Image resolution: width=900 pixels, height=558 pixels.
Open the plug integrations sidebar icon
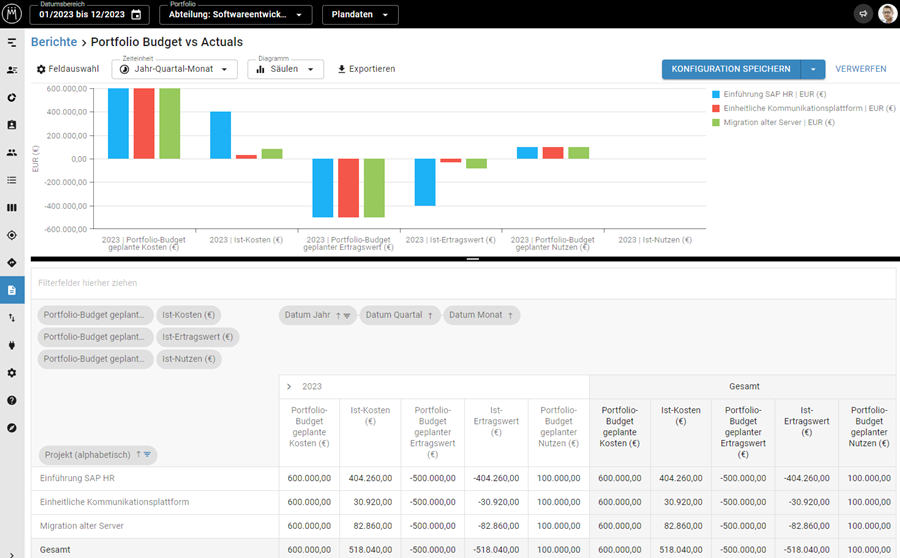point(11,346)
